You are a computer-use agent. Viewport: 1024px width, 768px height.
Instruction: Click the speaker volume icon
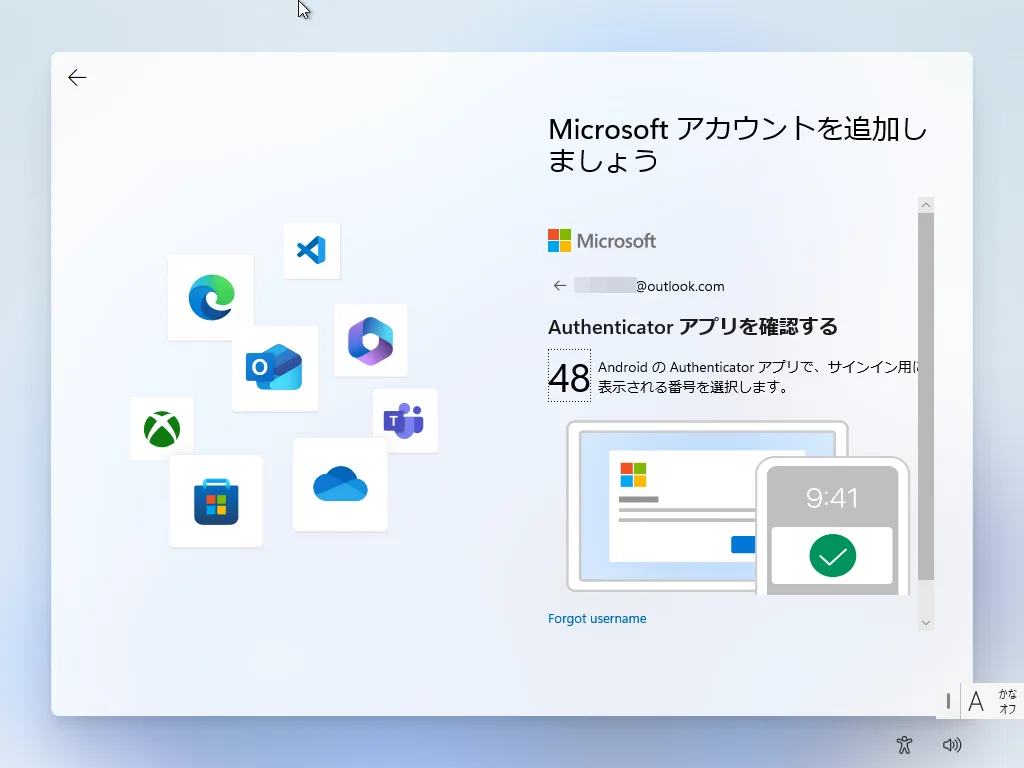pyautogui.click(x=952, y=745)
